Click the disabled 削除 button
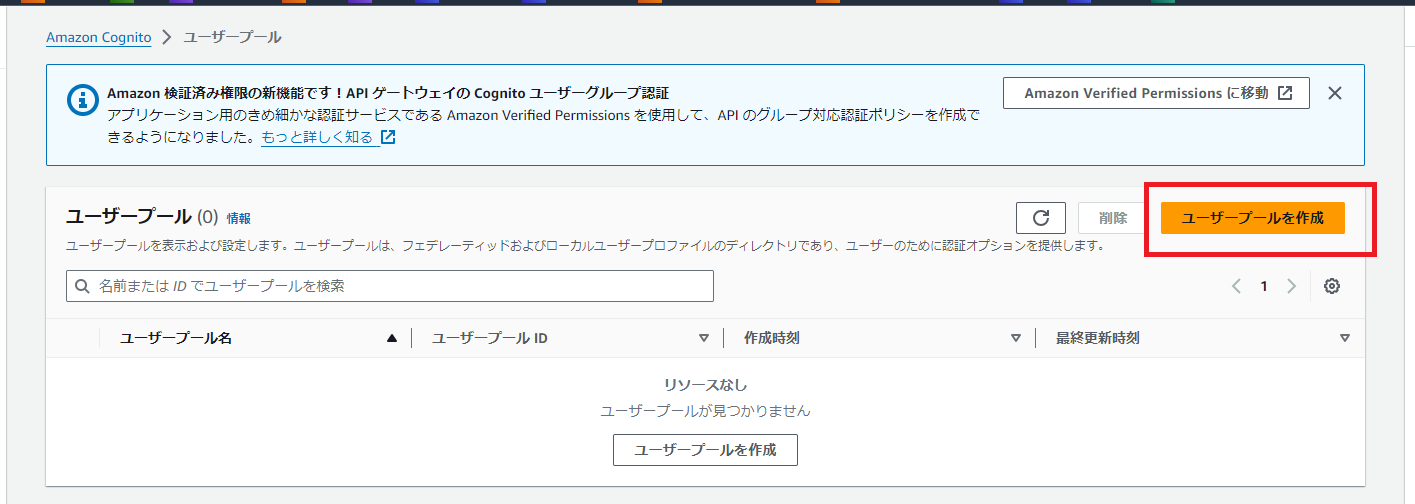Screen dimensions: 1415x504 coord(1112,218)
